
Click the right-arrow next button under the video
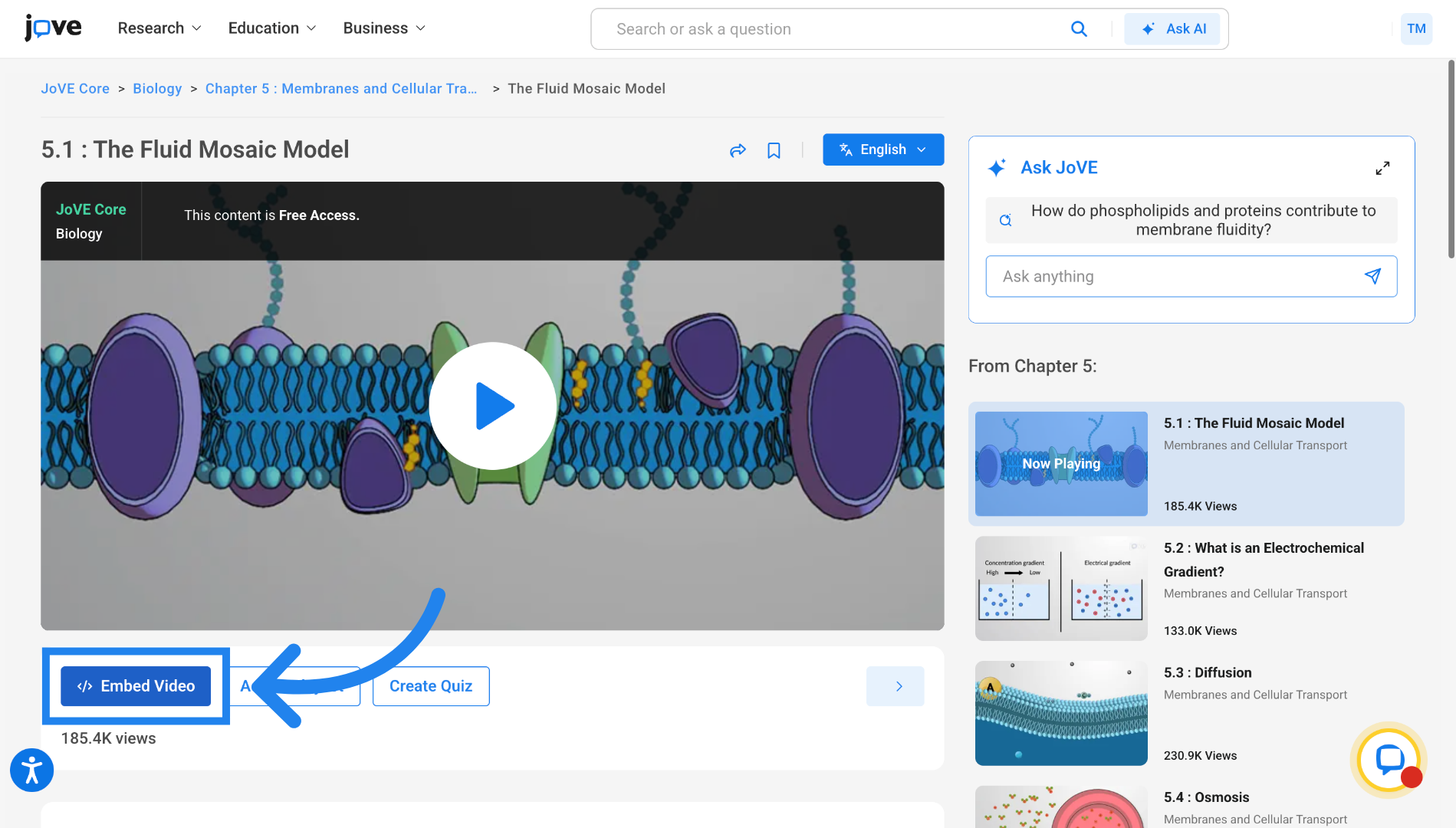click(x=895, y=686)
